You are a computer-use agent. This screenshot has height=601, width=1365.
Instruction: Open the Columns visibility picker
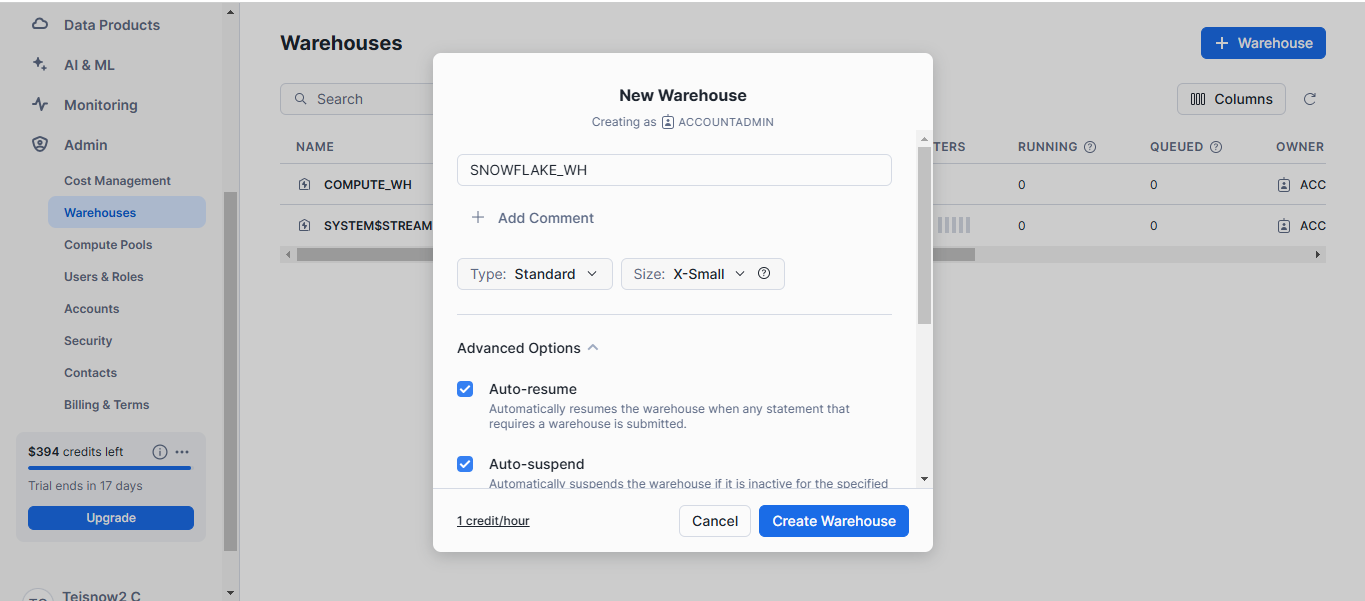[x=1231, y=98]
